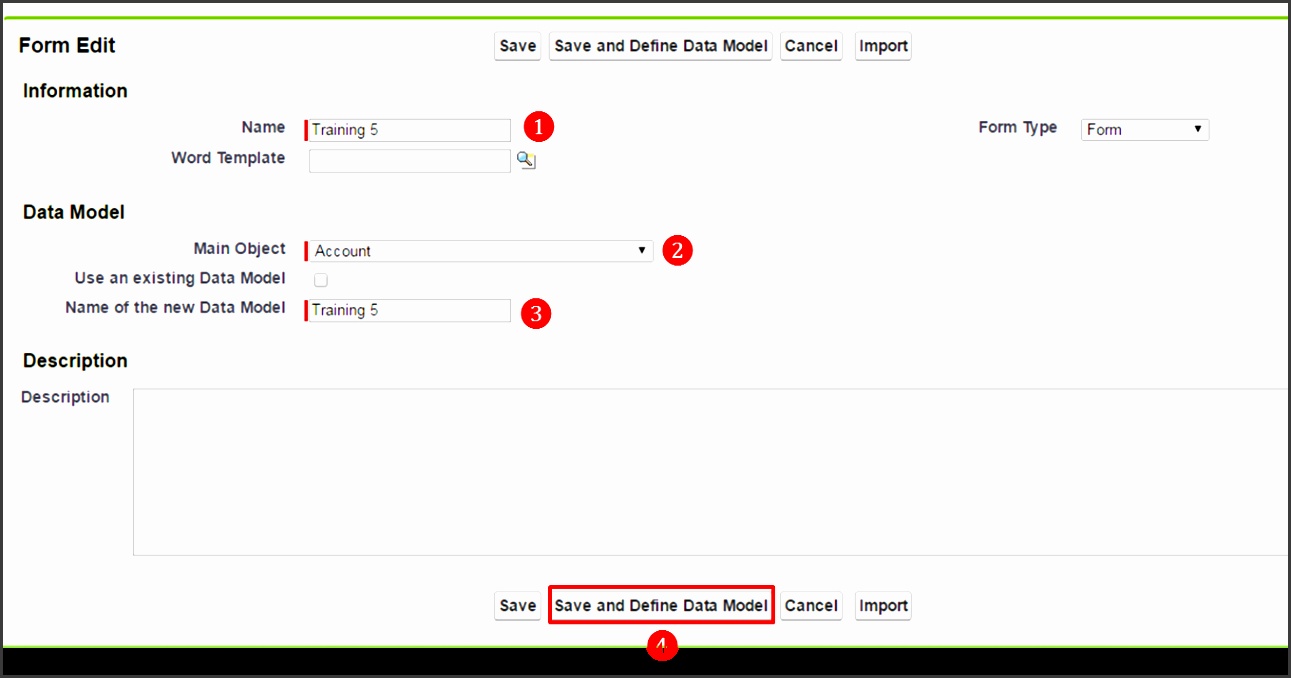This screenshot has height=678, width=1291.
Task: Click Save and Define Data Model at top
Action: [660, 46]
